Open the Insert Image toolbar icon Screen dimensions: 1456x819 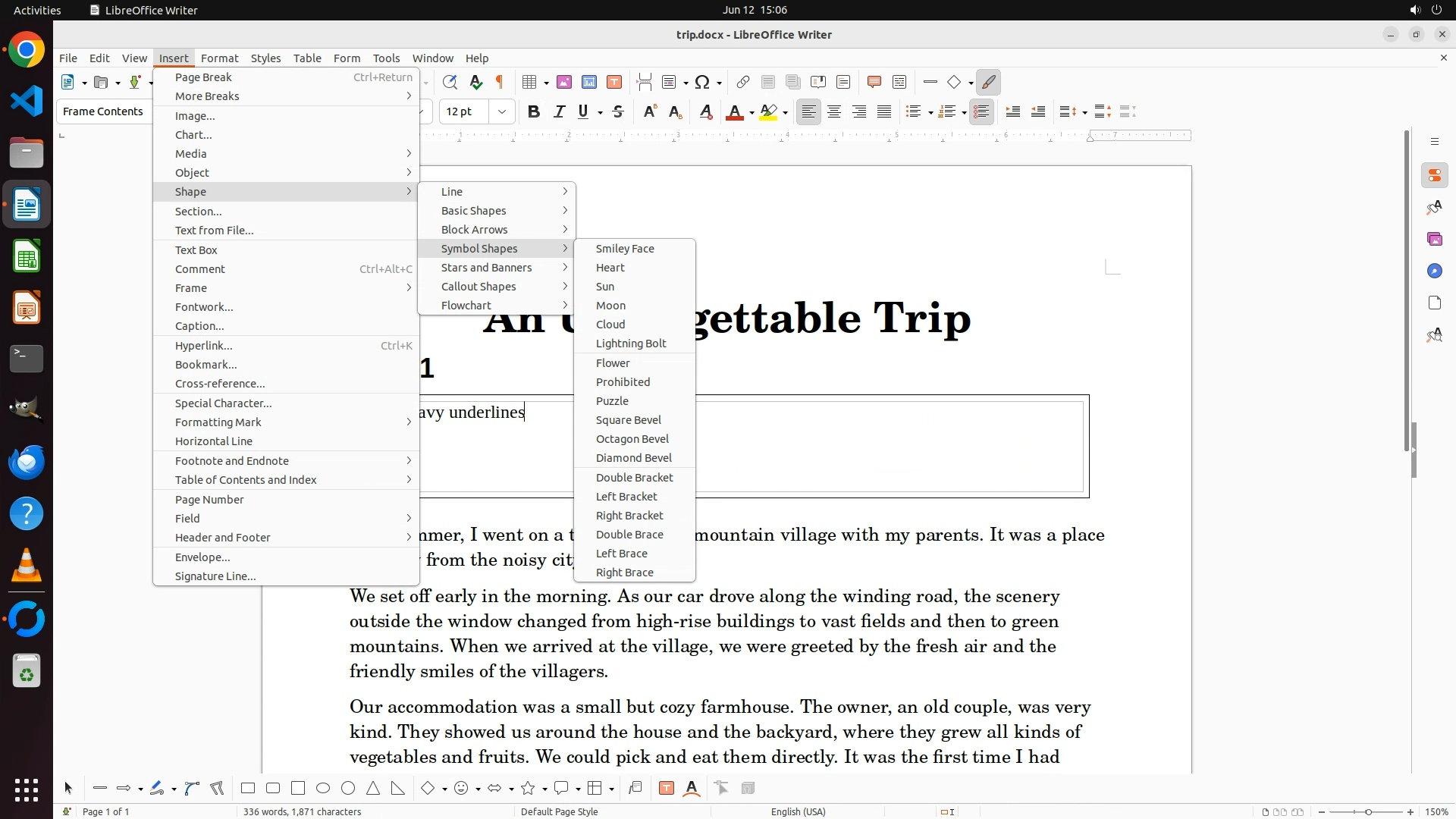[x=564, y=83]
